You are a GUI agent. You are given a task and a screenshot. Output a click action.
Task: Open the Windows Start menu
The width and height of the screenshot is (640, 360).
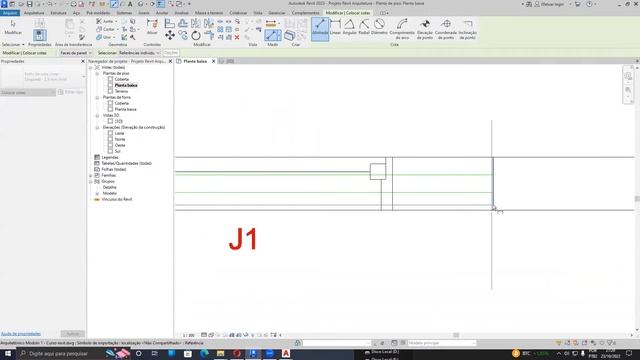pos(8,353)
